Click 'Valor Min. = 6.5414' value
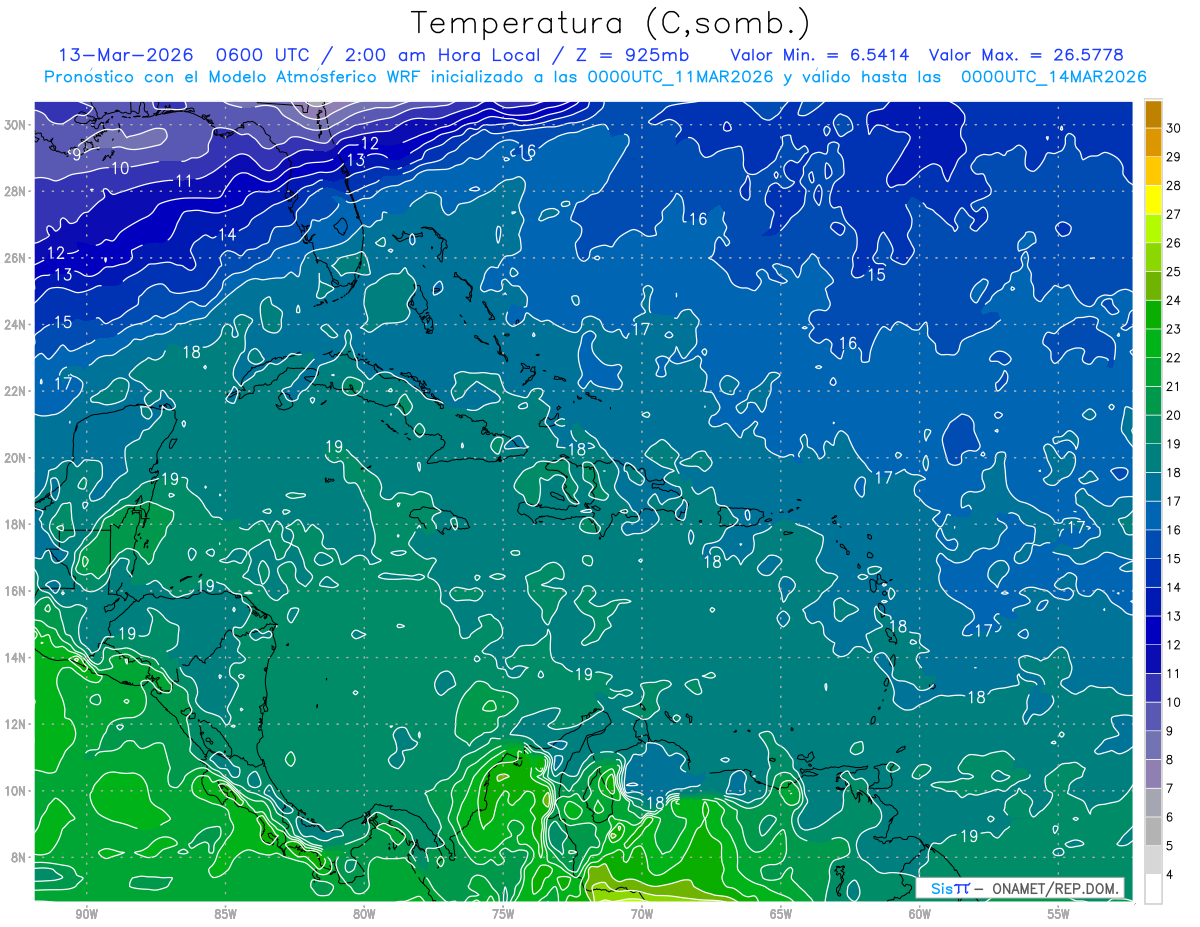The image size is (1200, 927). click(822, 55)
